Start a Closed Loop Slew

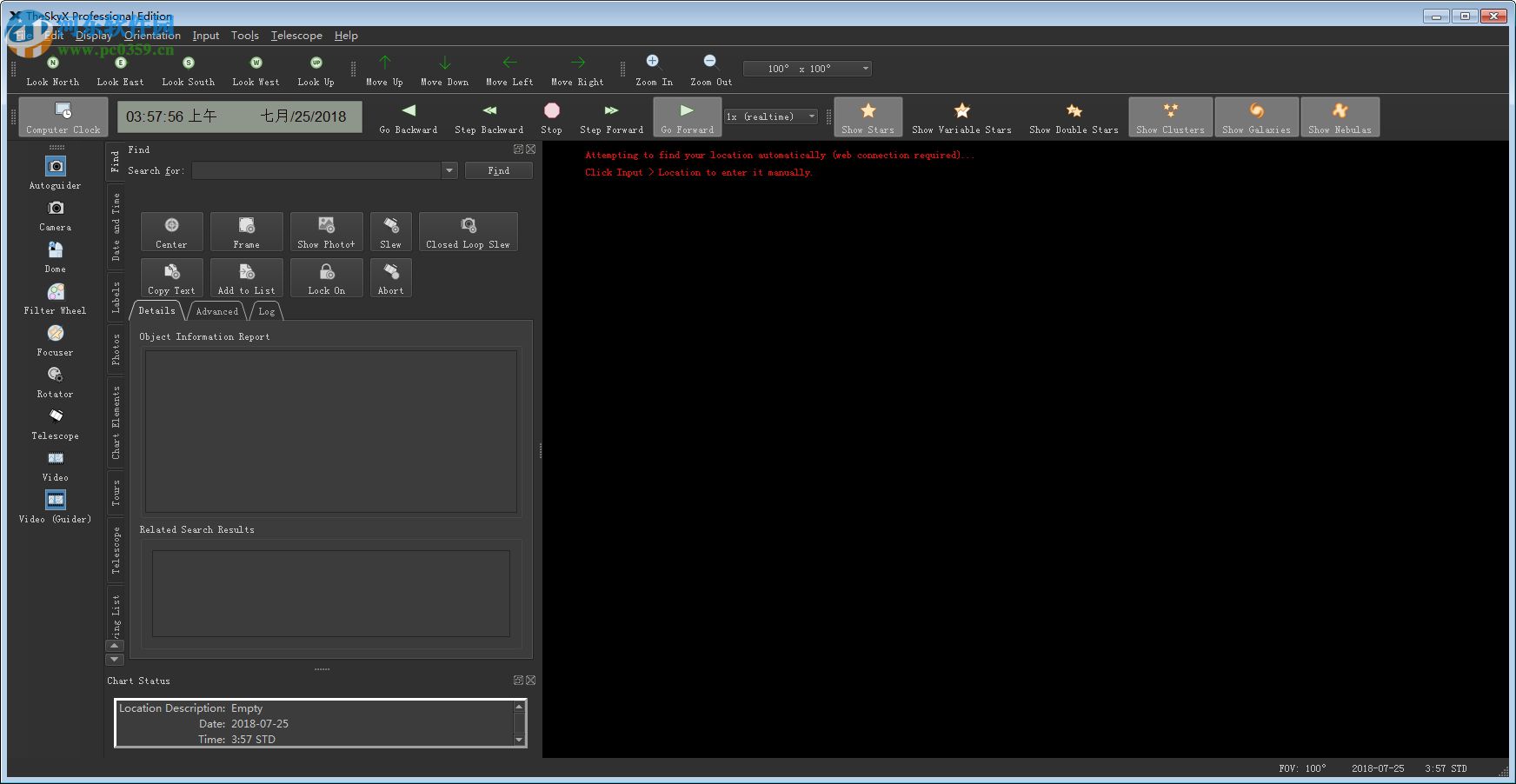click(x=468, y=232)
